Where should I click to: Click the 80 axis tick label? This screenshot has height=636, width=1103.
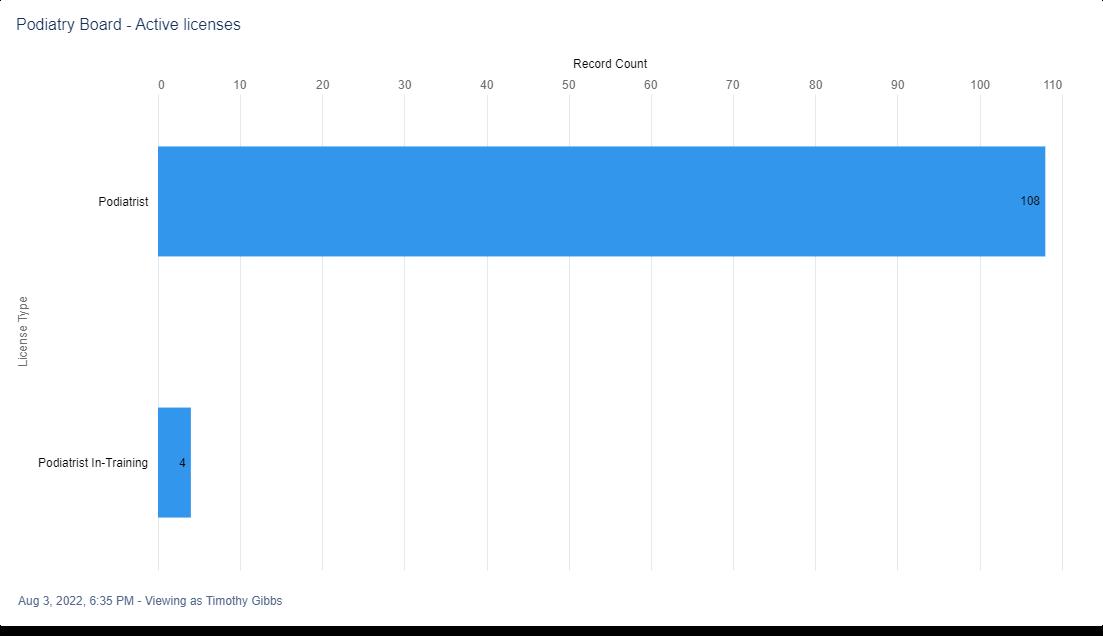click(x=815, y=85)
